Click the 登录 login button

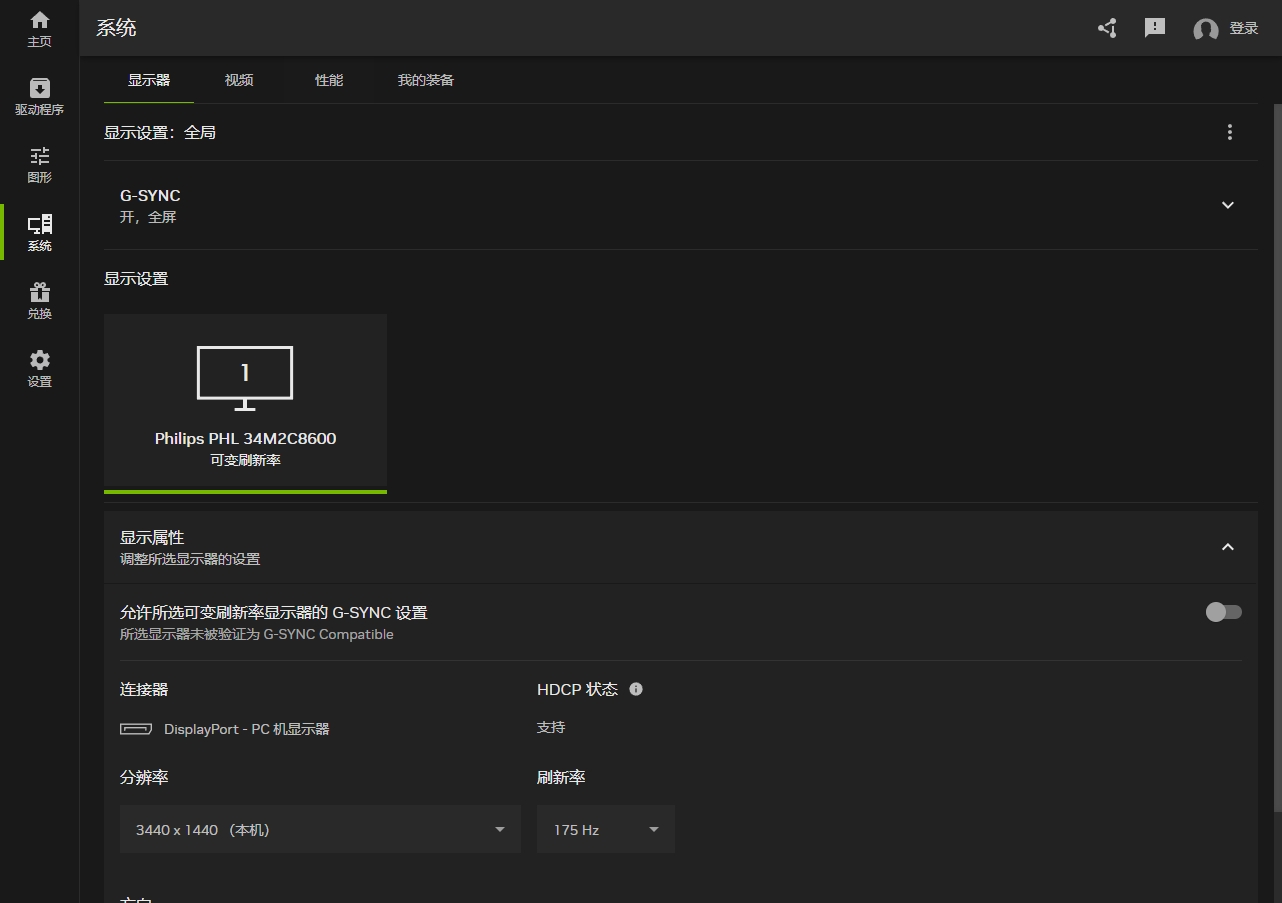[x=1226, y=28]
